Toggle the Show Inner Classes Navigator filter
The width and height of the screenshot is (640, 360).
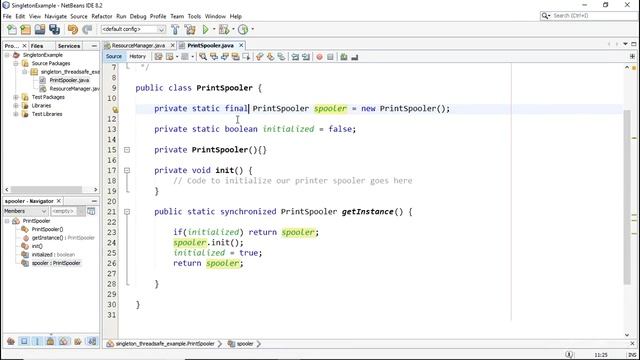click(63, 341)
